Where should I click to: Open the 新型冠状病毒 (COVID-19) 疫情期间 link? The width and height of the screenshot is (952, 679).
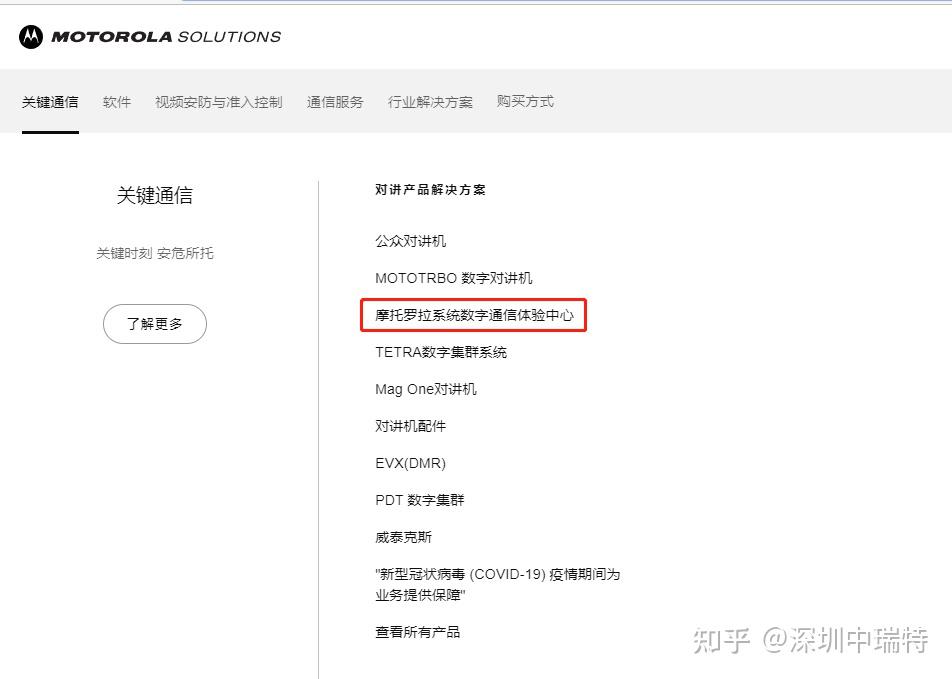pos(498,584)
